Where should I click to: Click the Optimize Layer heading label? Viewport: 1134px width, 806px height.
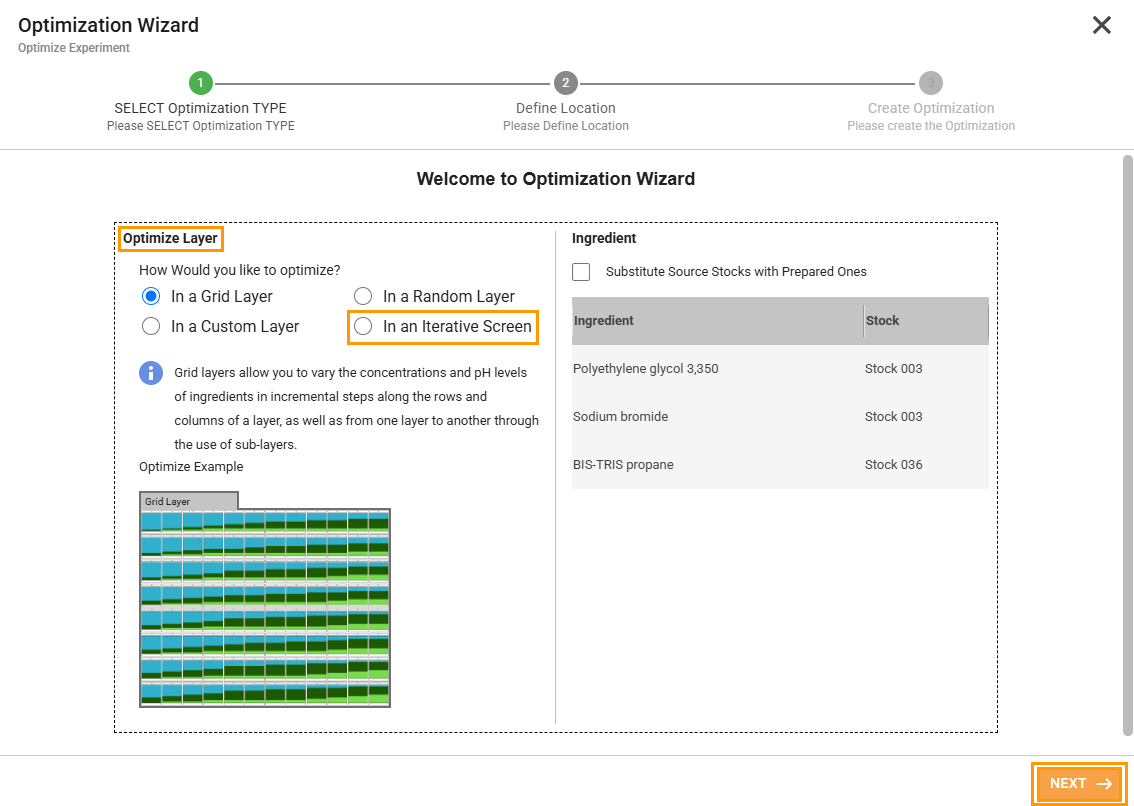coord(170,239)
